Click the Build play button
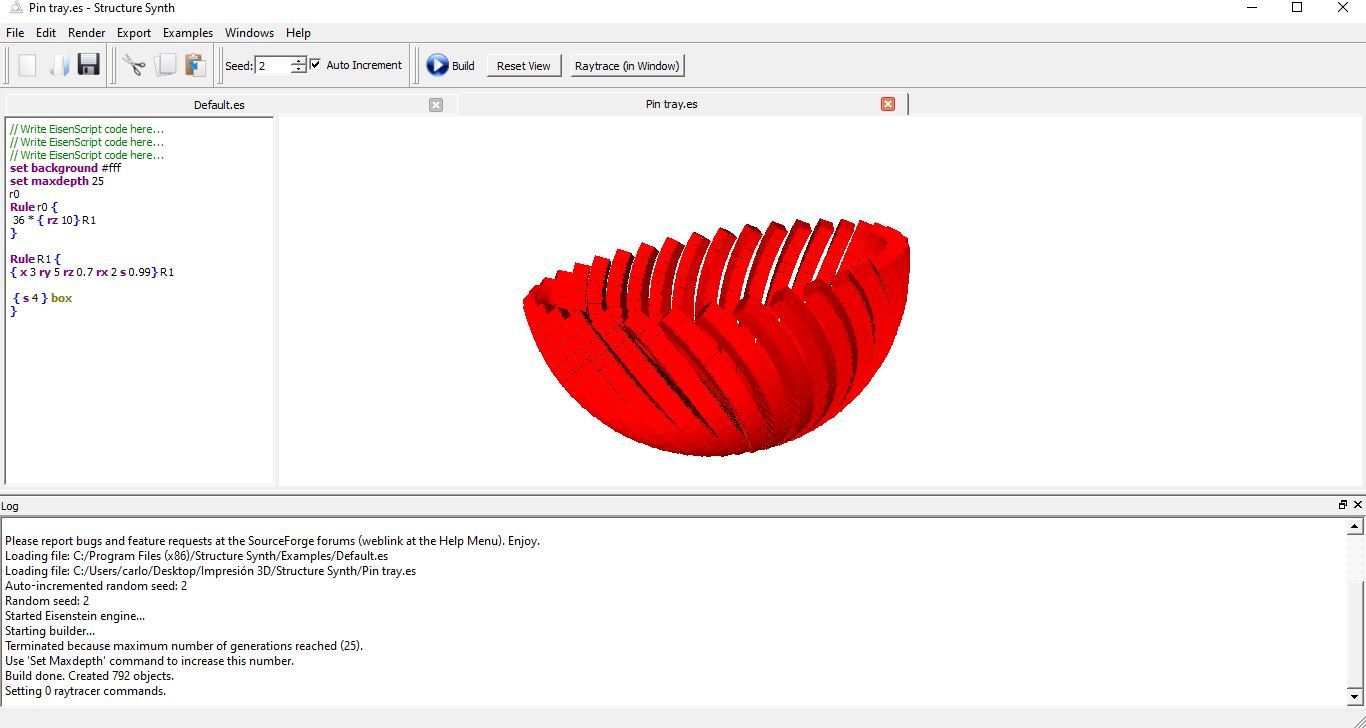Screen dimensions: 1366x728 (x=450, y=65)
